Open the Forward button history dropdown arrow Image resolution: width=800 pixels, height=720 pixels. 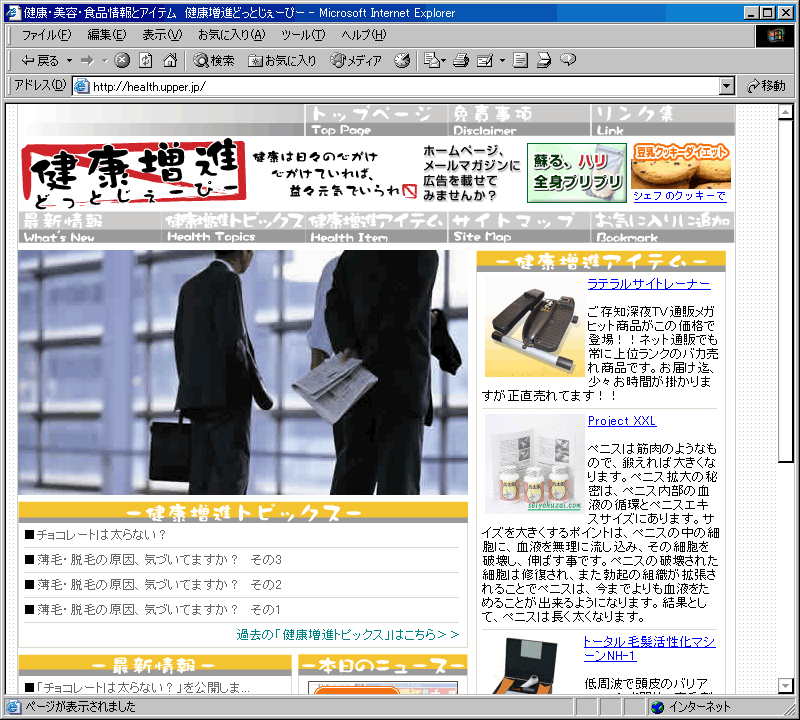coord(105,61)
